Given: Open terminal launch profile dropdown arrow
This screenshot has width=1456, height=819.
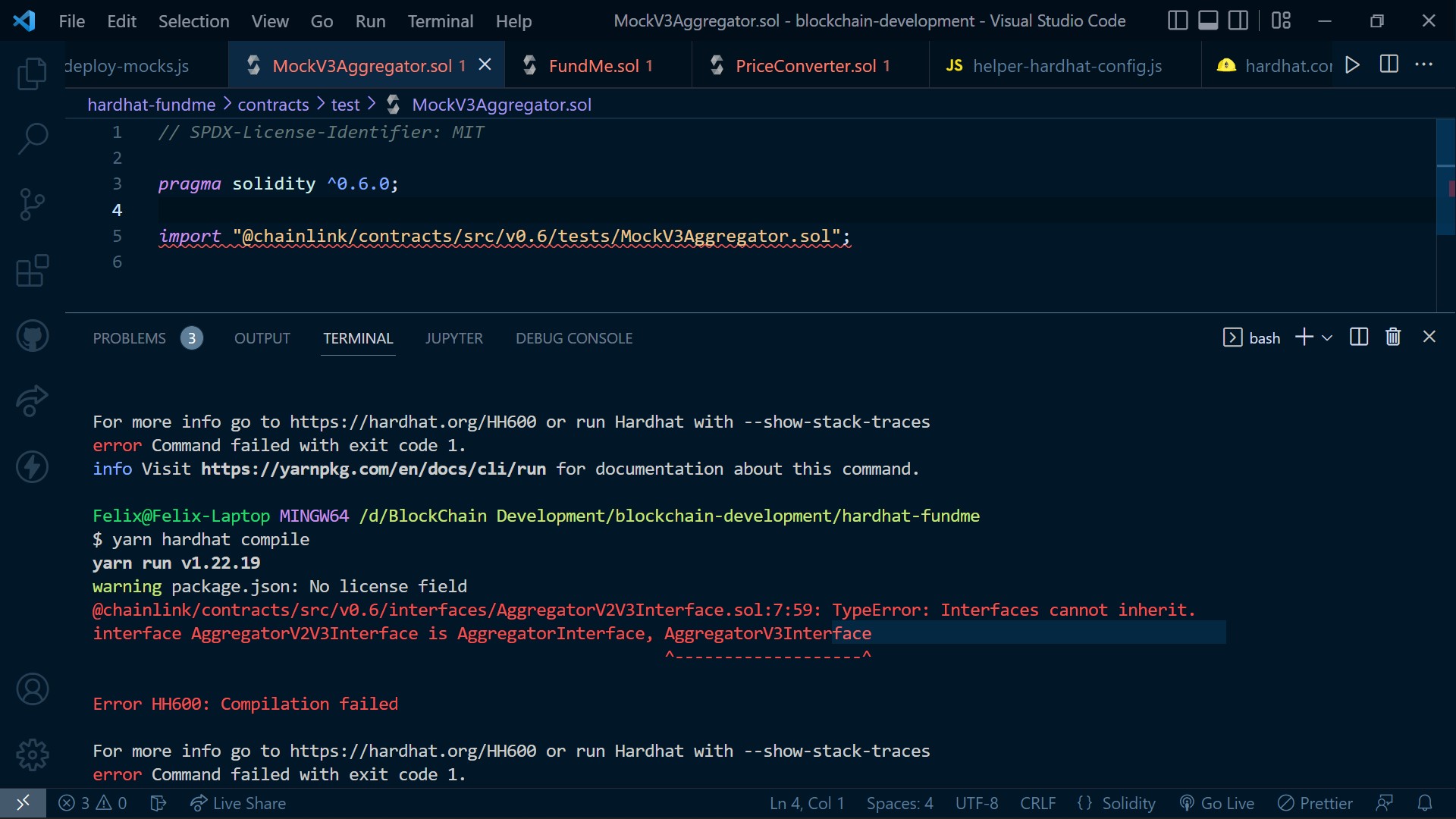Looking at the screenshot, I should (1327, 337).
